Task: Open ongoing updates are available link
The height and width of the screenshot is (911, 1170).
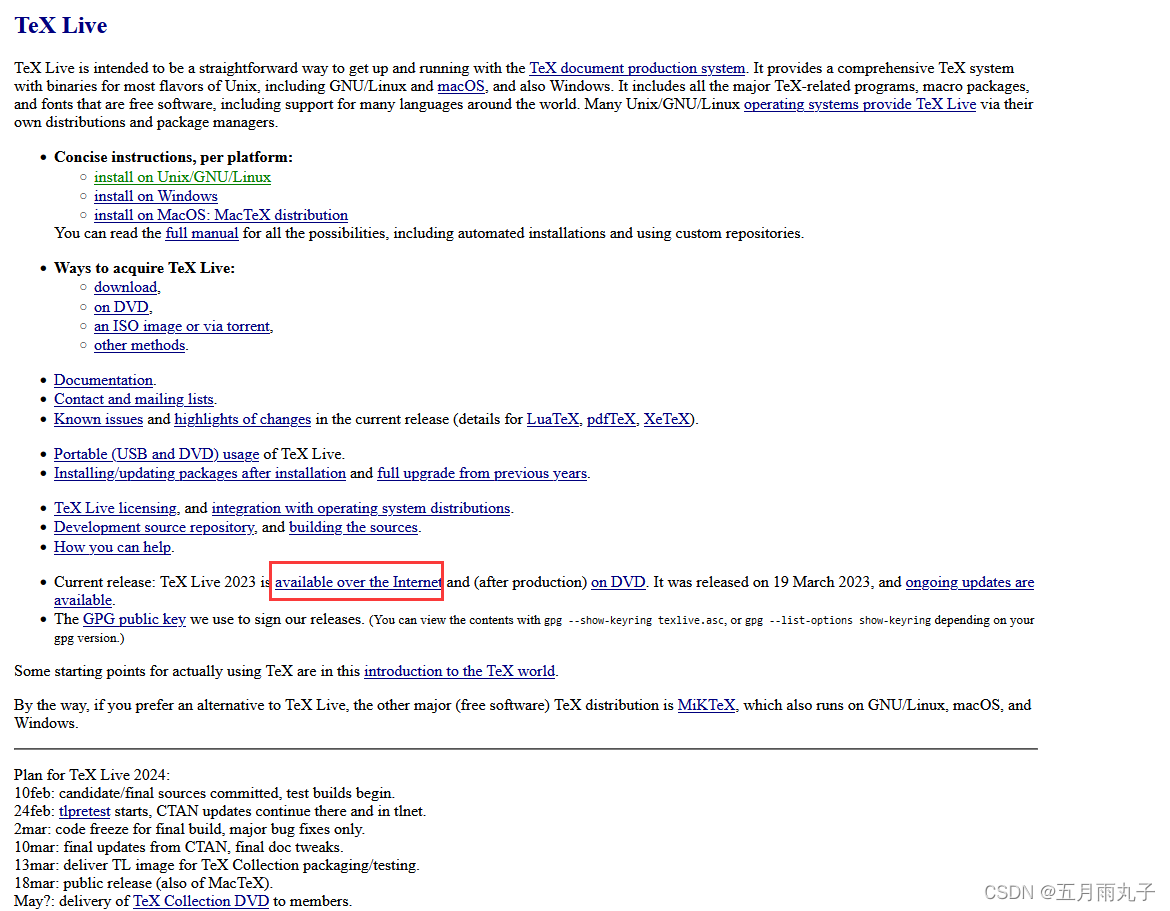Action: click(970, 582)
